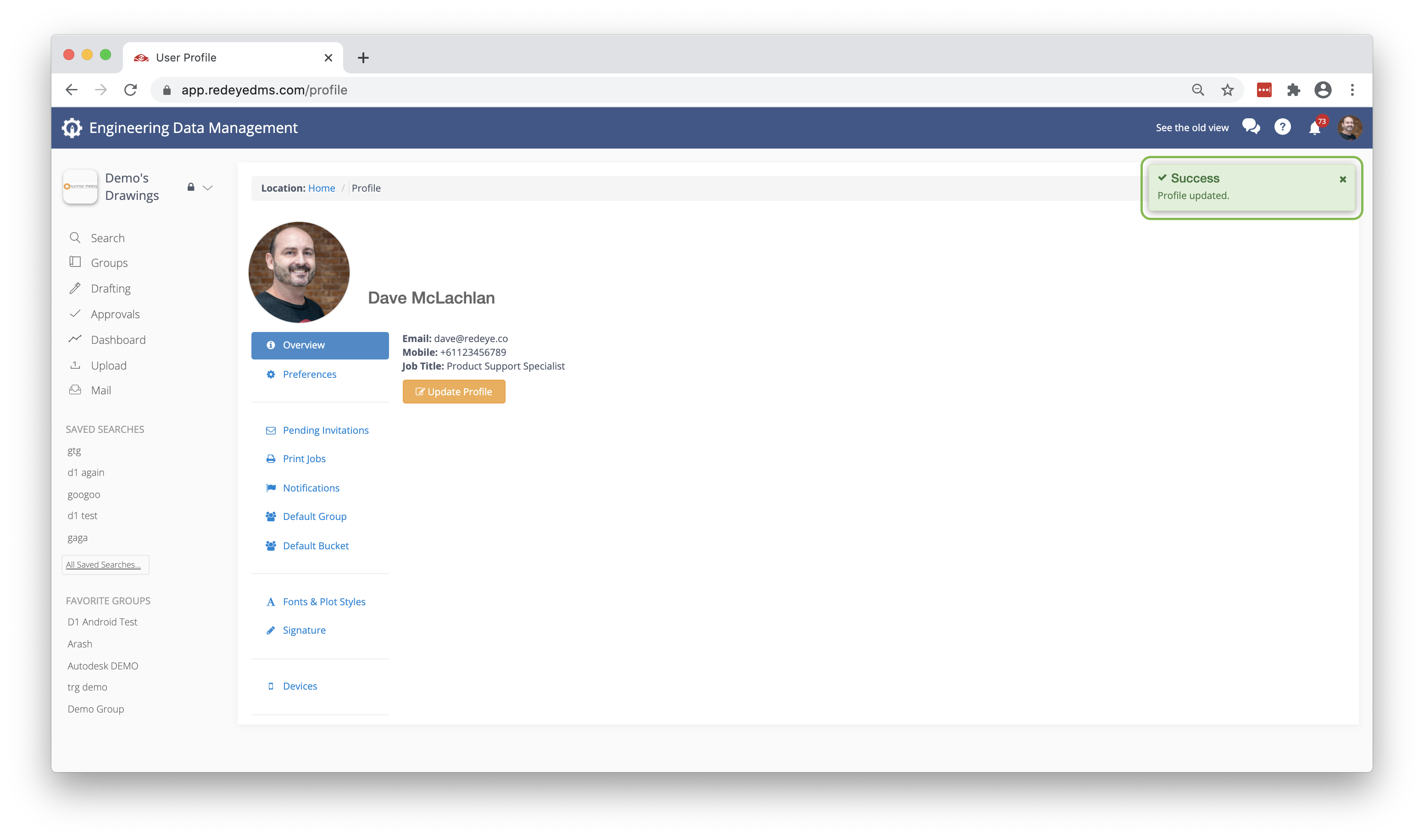The width and height of the screenshot is (1424, 840).
Task: Open favorite group Autodesk DEMO
Action: 102,666
